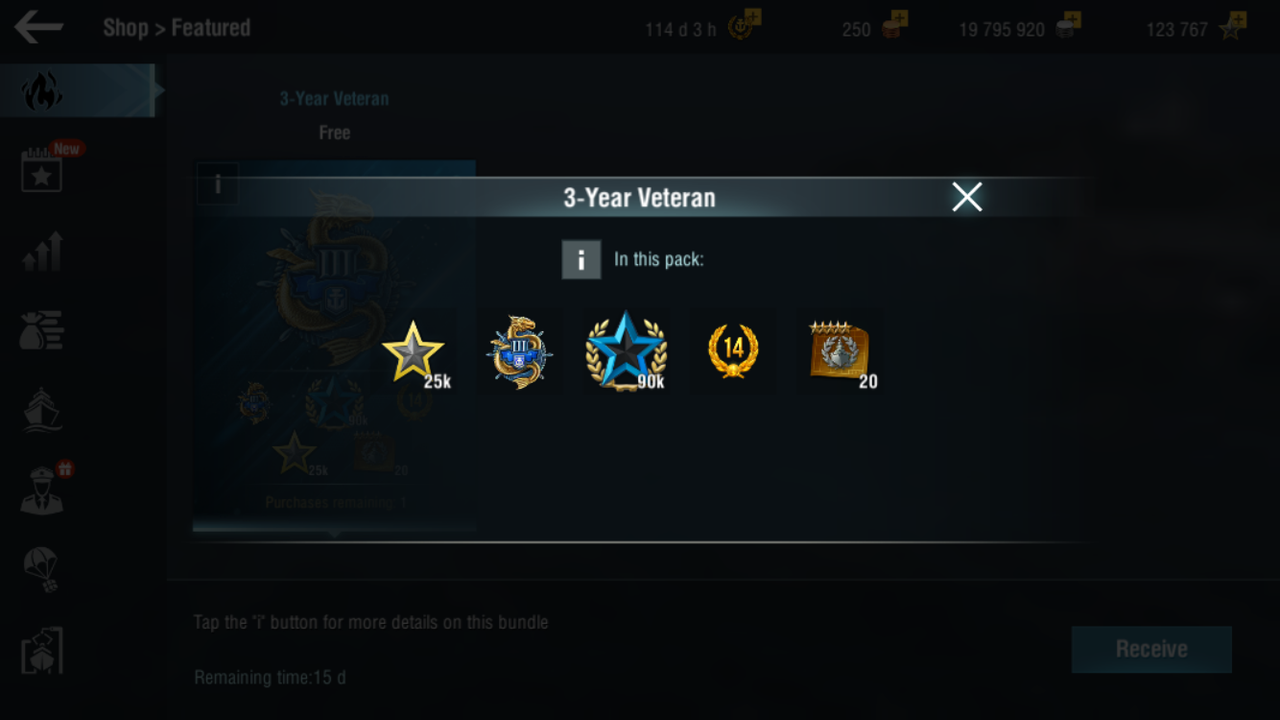Open the ships category in sidebar
Viewport: 1280px width, 720px height.
click(x=42, y=410)
